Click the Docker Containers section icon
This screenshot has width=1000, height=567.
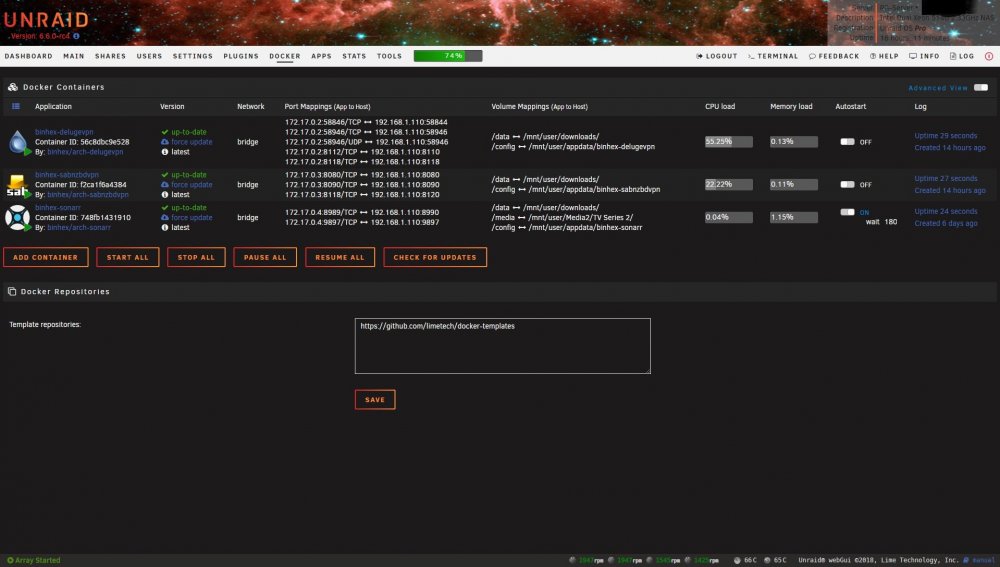click(13, 87)
